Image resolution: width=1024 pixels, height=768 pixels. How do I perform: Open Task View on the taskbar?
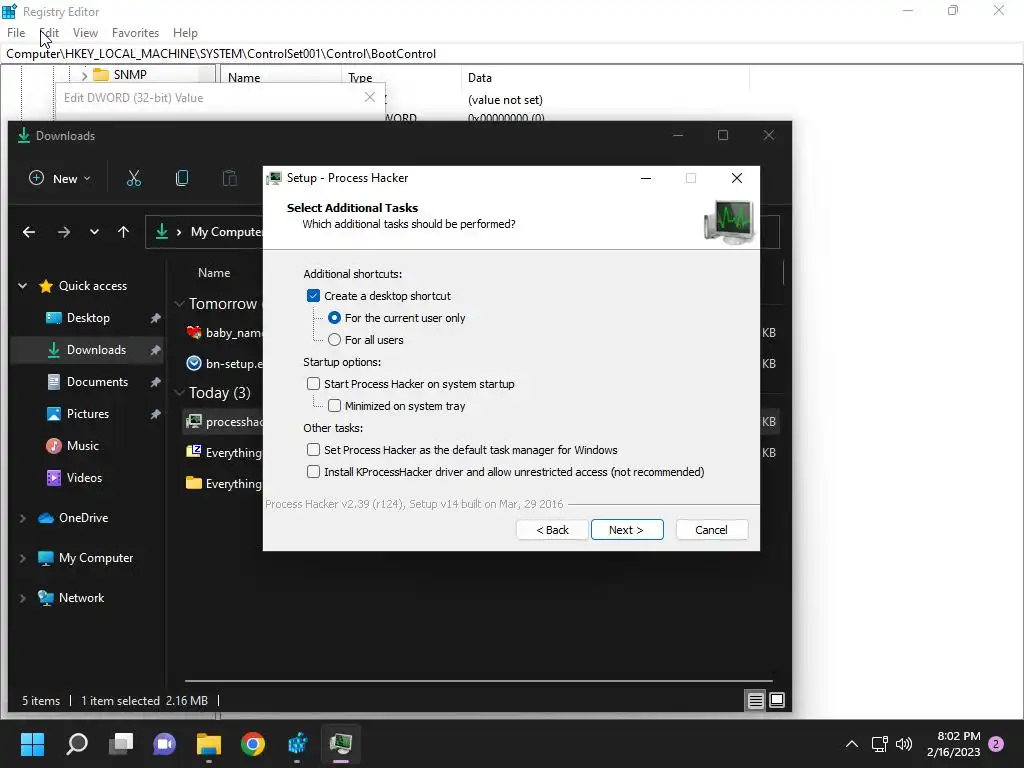121,743
